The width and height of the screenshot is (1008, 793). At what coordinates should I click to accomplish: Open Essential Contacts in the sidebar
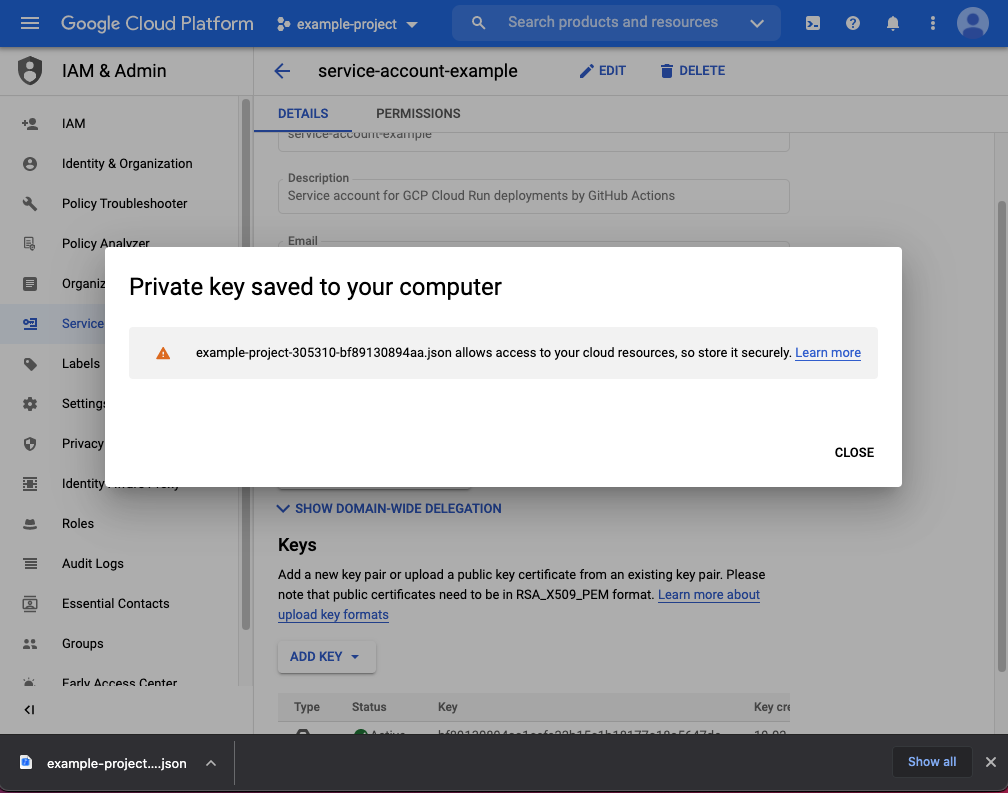click(x=116, y=603)
